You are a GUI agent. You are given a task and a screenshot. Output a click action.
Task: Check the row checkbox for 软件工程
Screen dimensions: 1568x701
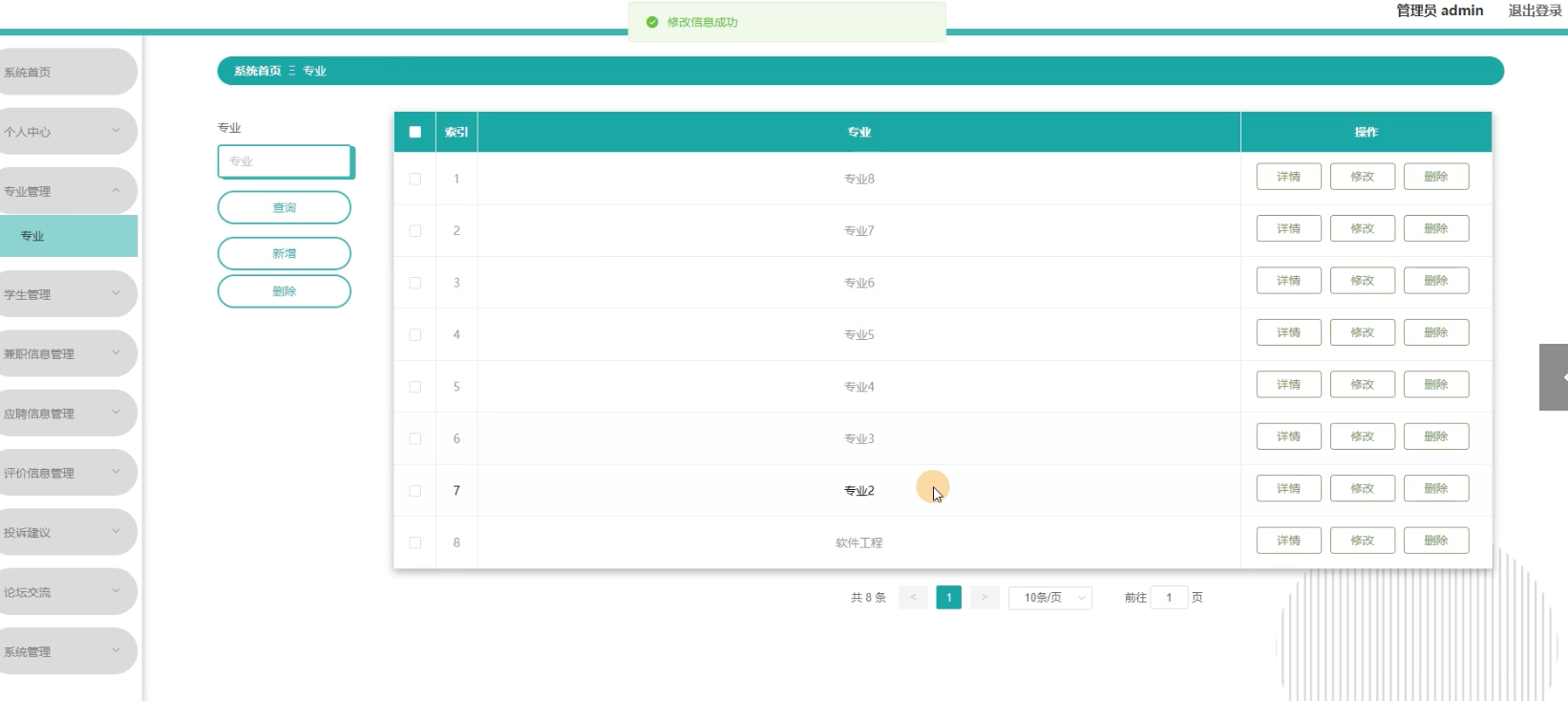tap(415, 542)
